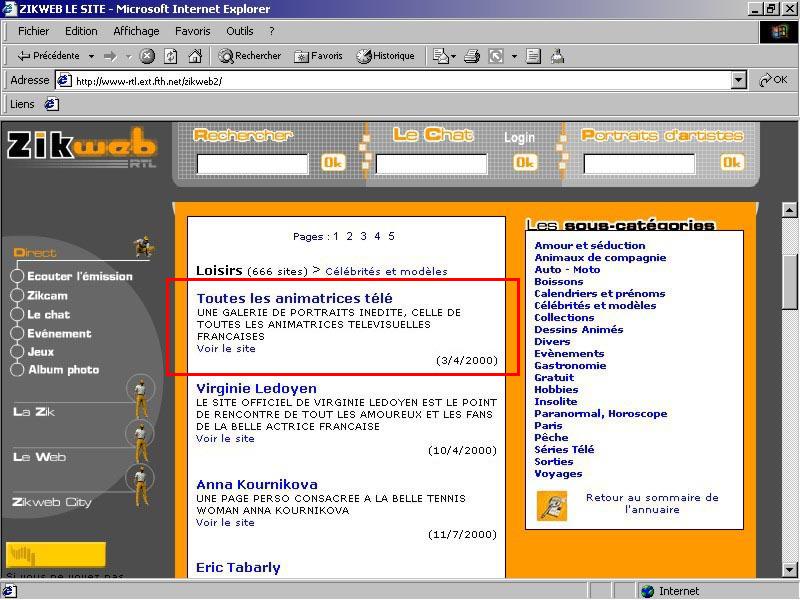Click the OK go button beside address

click(773, 80)
